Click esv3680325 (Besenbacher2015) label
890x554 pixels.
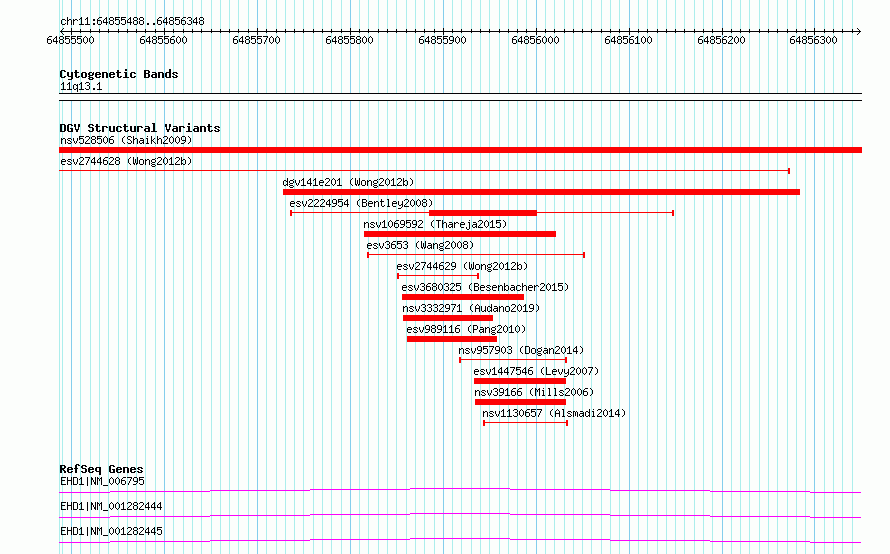[x=485, y=287]
